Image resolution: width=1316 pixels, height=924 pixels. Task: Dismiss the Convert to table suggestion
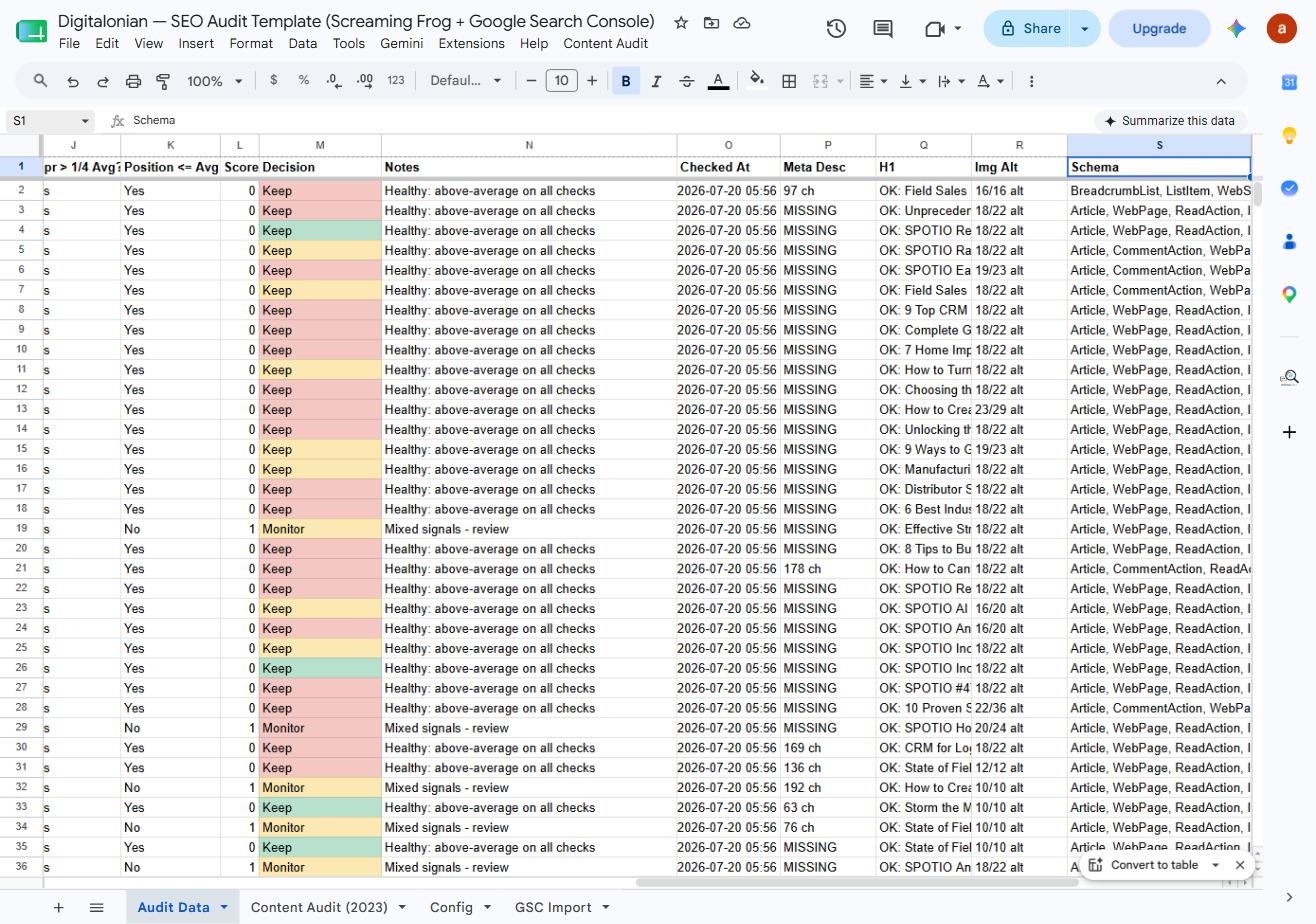pos(1240,865)
